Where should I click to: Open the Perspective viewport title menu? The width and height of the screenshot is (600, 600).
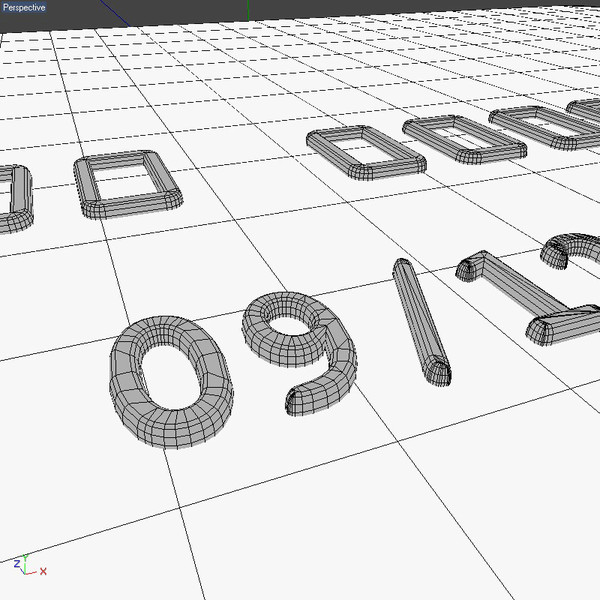tap(24, 7)
